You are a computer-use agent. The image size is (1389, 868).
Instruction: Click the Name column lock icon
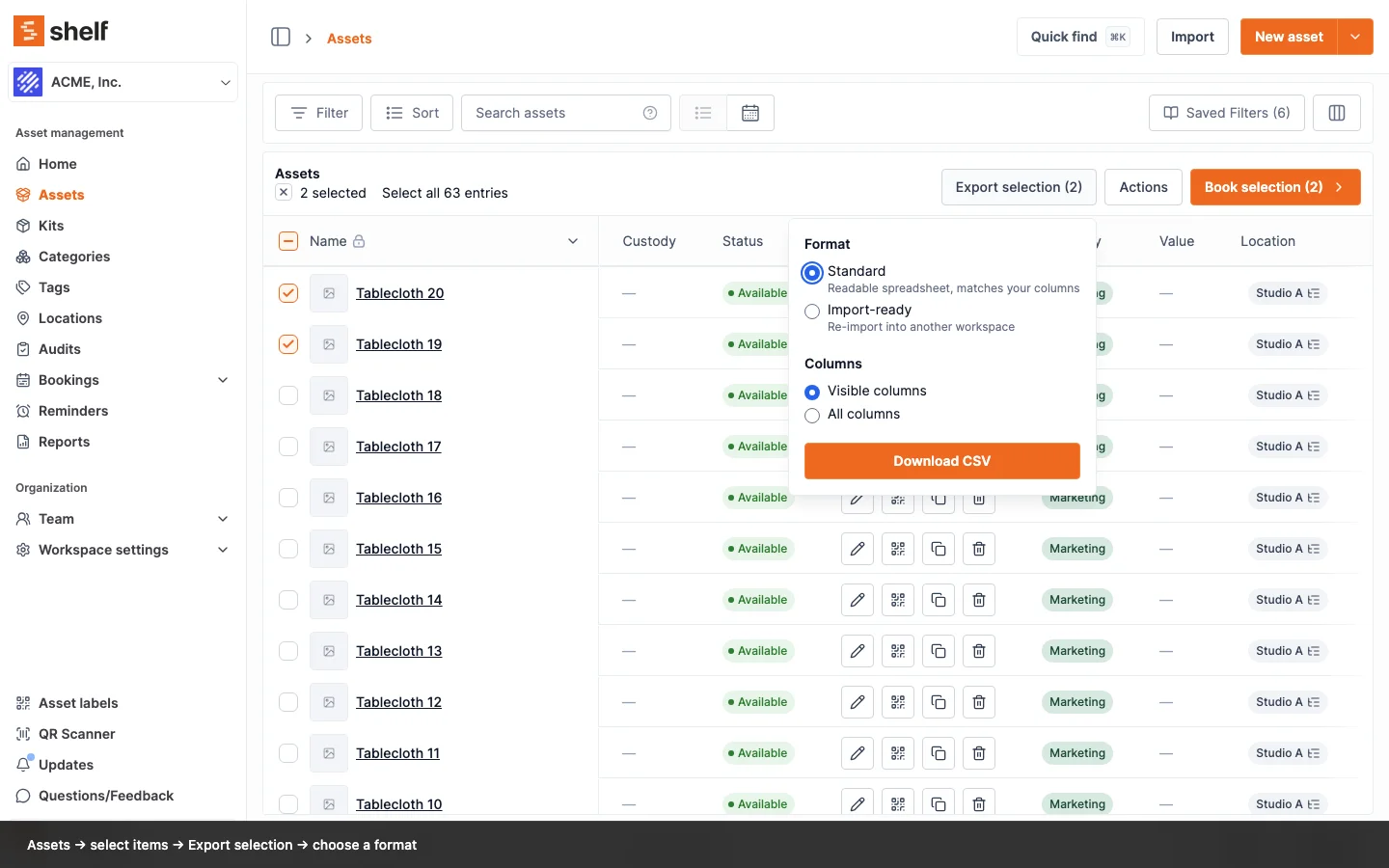359,241
